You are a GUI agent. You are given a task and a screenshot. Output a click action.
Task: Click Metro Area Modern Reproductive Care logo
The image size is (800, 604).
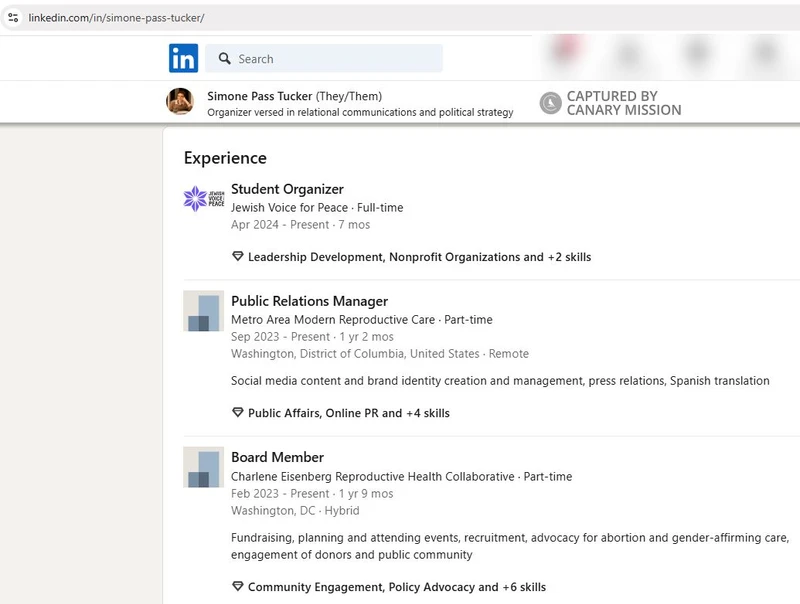point(204,311)
